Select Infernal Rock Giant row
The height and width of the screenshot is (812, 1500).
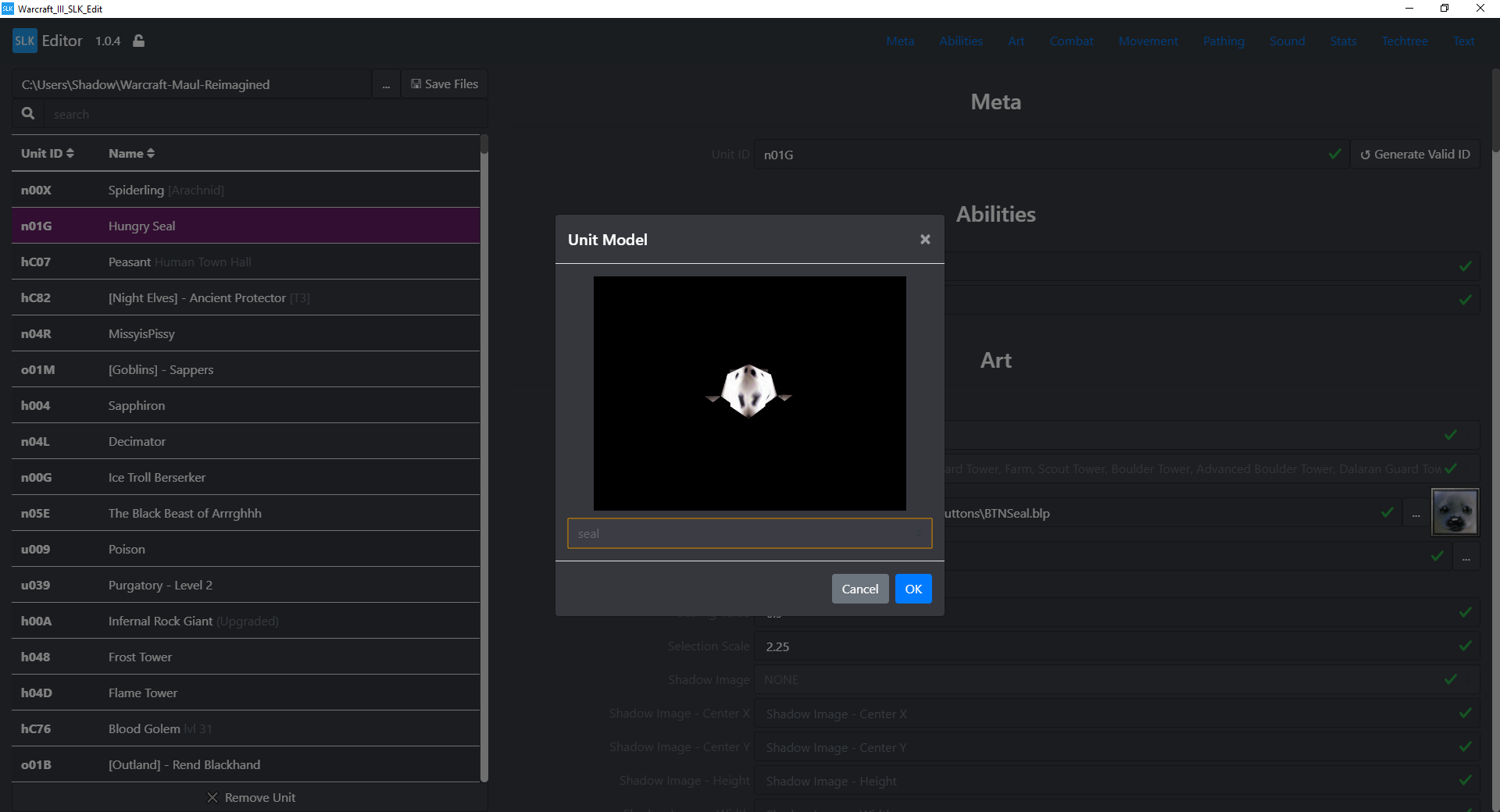click(246, 621)
